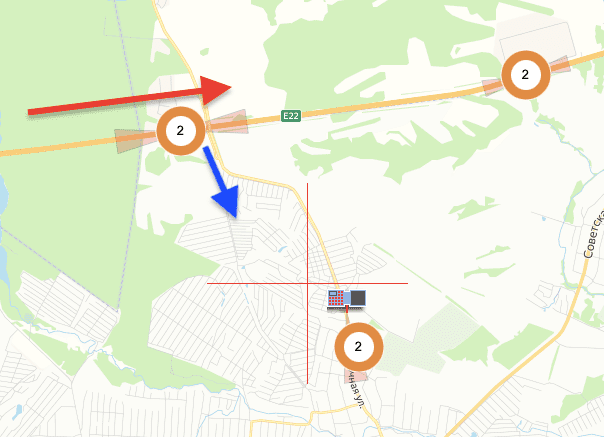Click the small blue pond at bottom-left
The height and width of the screenshot is (437, 604).
point(17,413)
